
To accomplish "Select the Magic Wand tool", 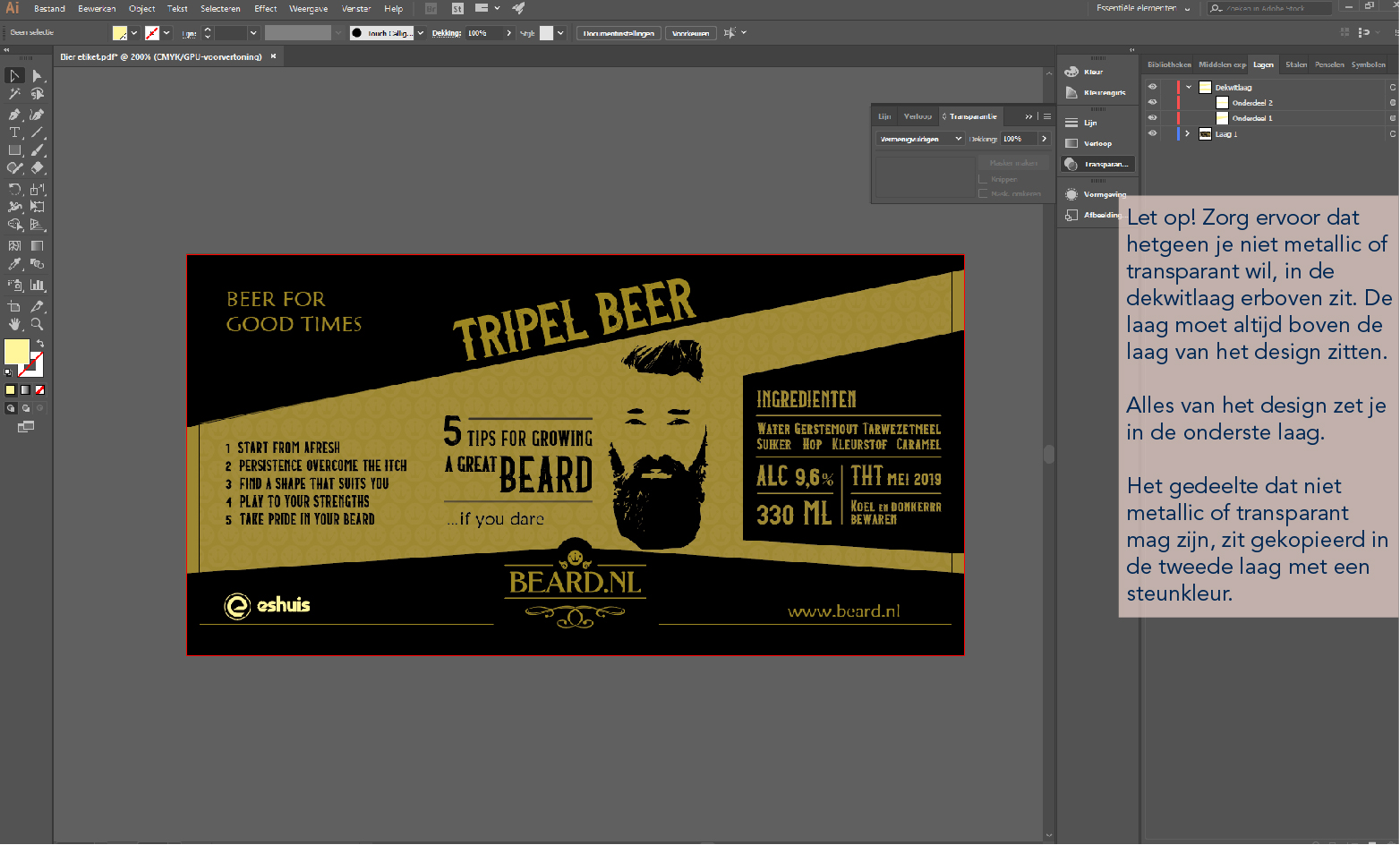I will [14, 94].
